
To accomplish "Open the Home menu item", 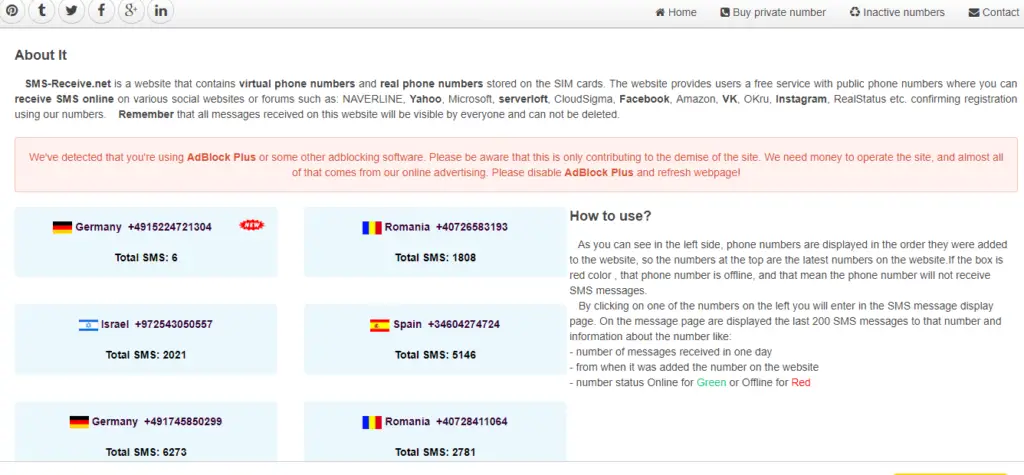I will (676, 12).
